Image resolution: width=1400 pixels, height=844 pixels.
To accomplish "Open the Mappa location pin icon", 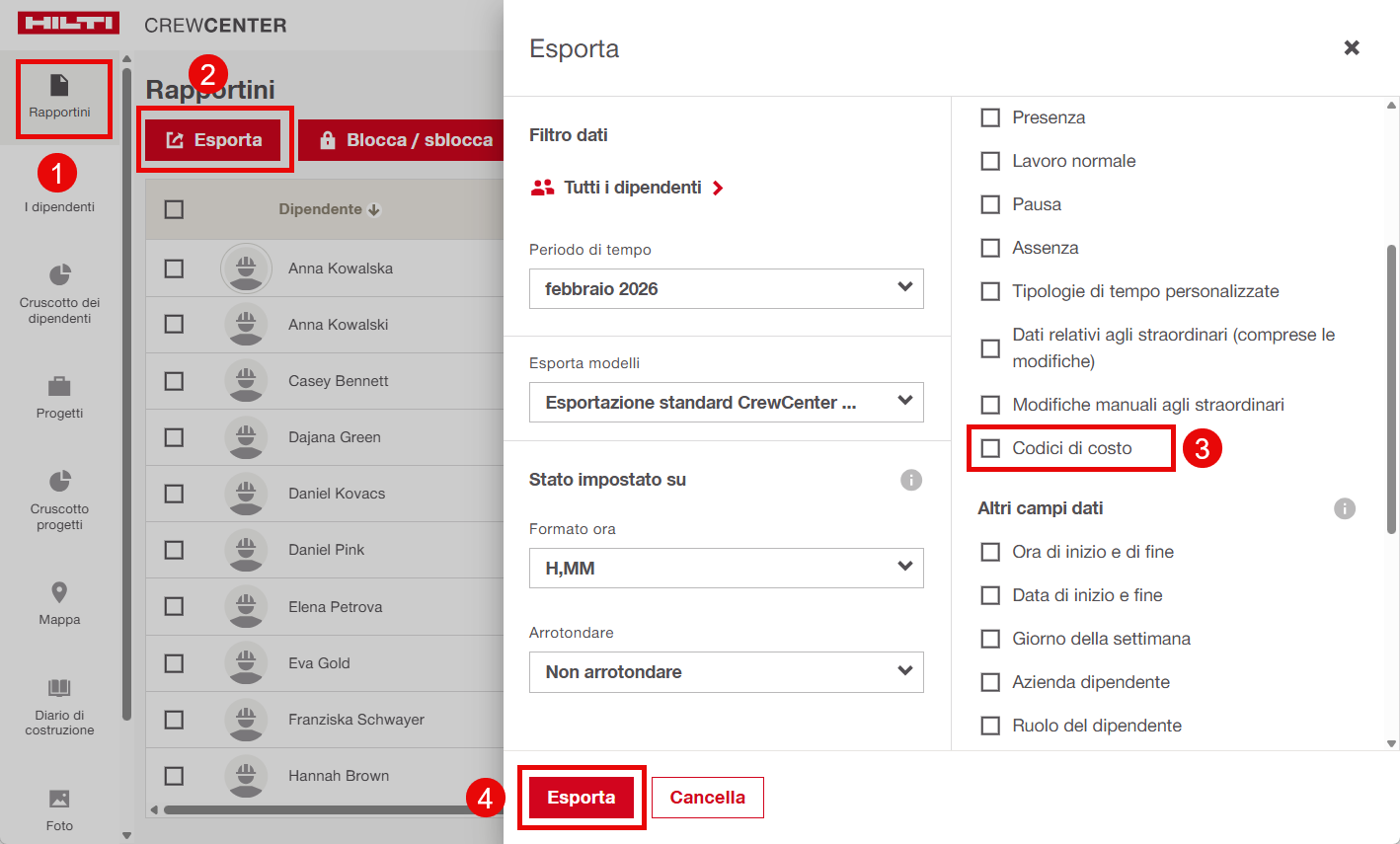I will click(x=59, y=592).
